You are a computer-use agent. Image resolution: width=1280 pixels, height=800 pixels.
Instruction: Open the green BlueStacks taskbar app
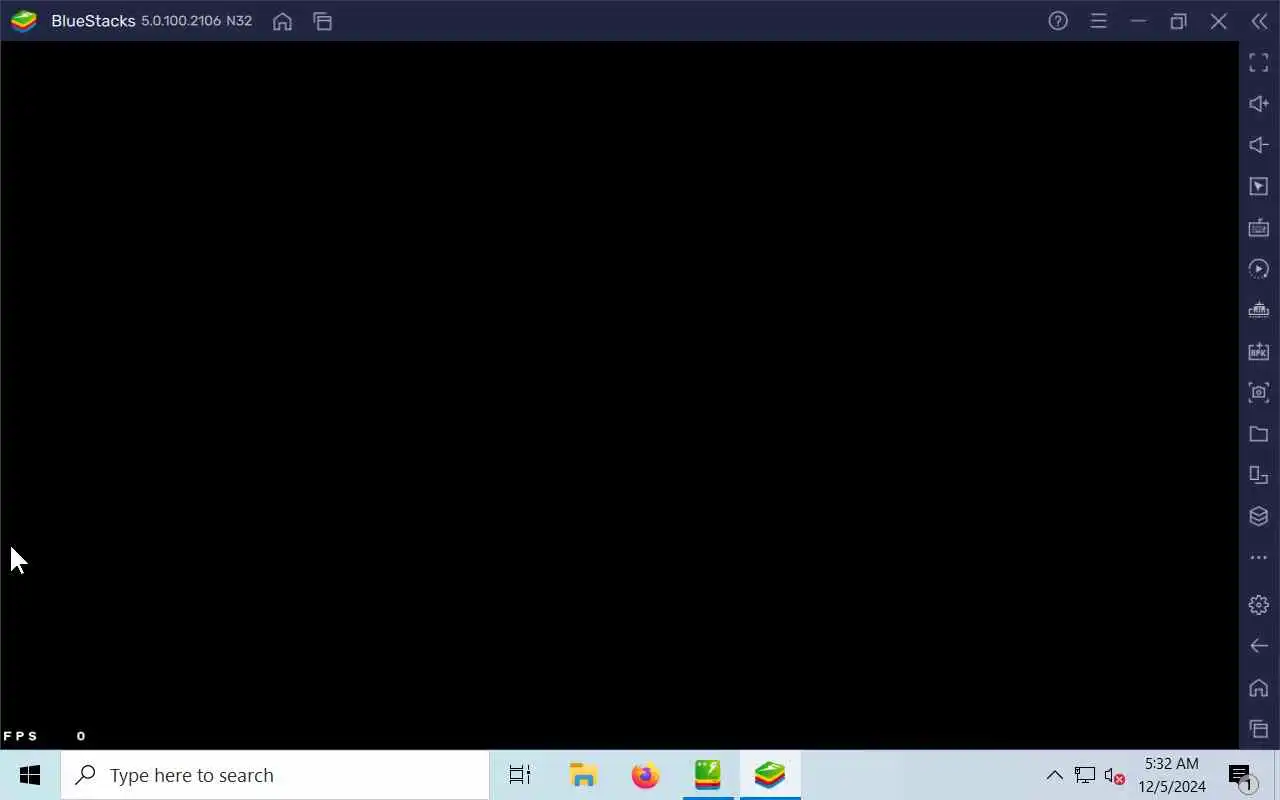coord(708,775)
